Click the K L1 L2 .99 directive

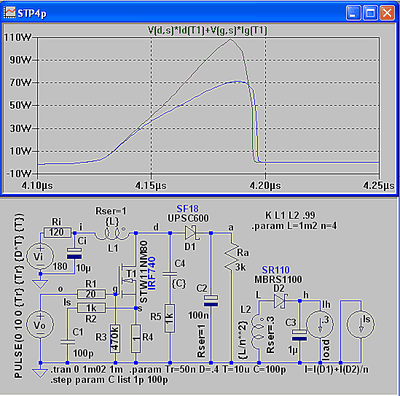tap(290, 215)
